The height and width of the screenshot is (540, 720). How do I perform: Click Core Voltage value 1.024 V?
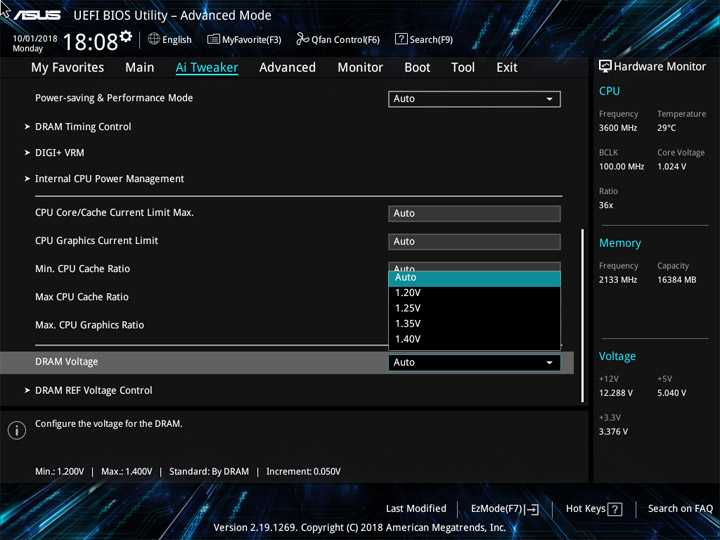coord(672,167)
